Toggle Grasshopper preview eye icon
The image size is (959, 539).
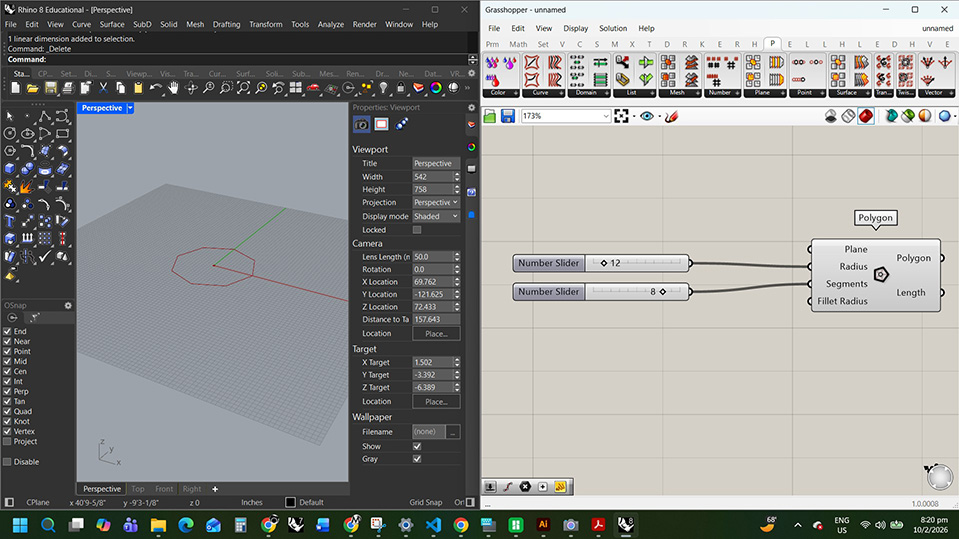647,117
